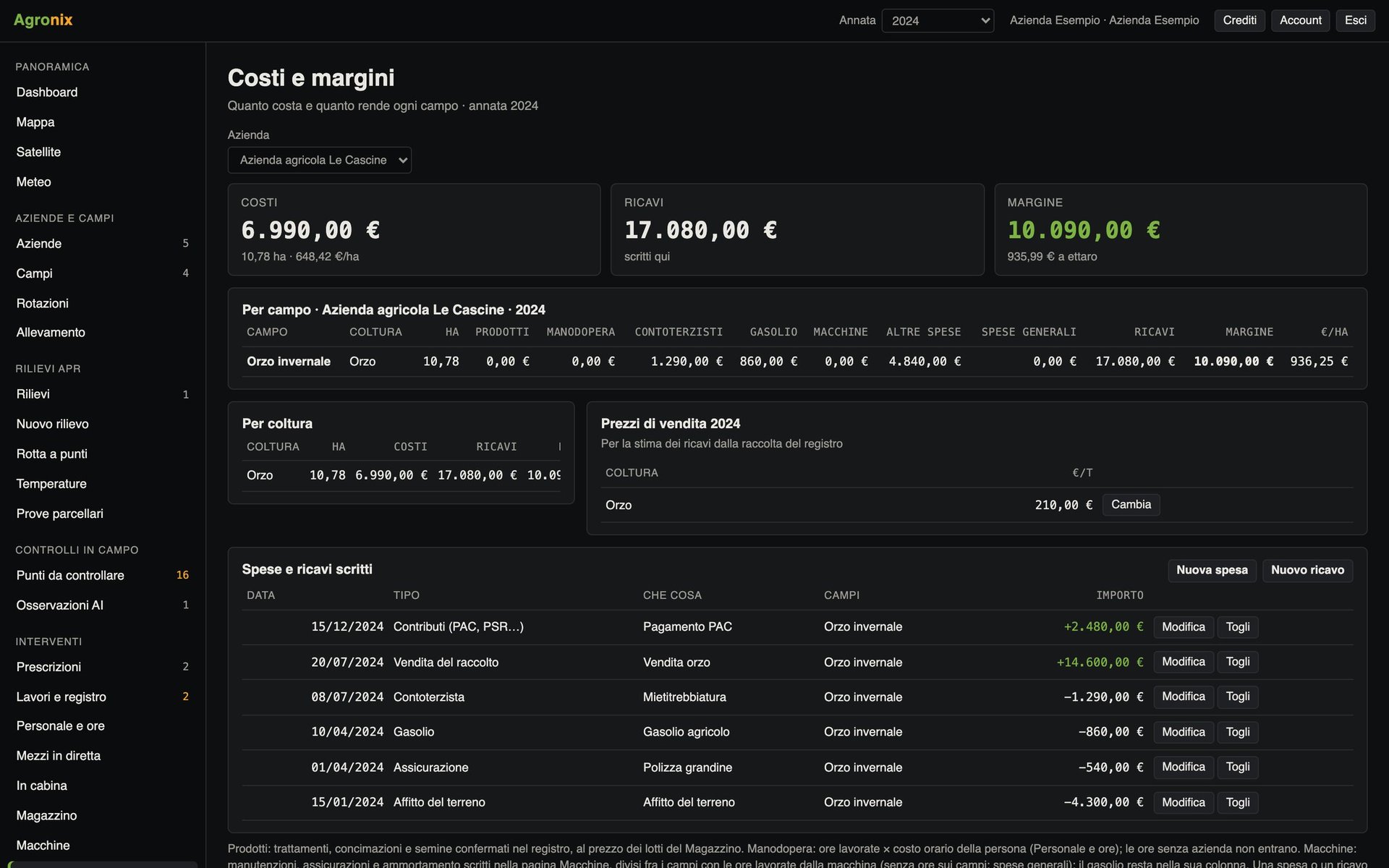Viewport: 1389px width, 868px height.
Task: Open the Azienda farm selector dropdown
Action: [x=319, y=160]
